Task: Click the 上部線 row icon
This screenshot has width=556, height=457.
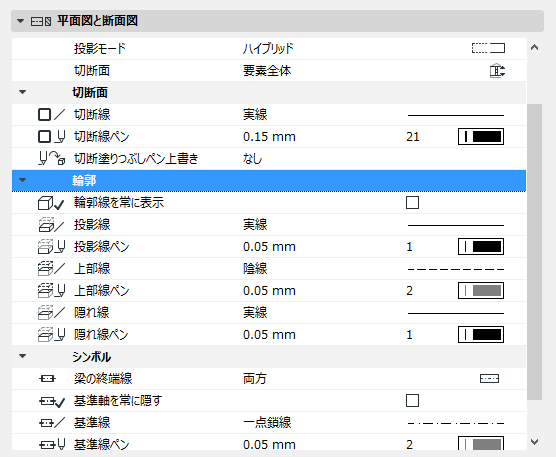Action: click(51, 269)
